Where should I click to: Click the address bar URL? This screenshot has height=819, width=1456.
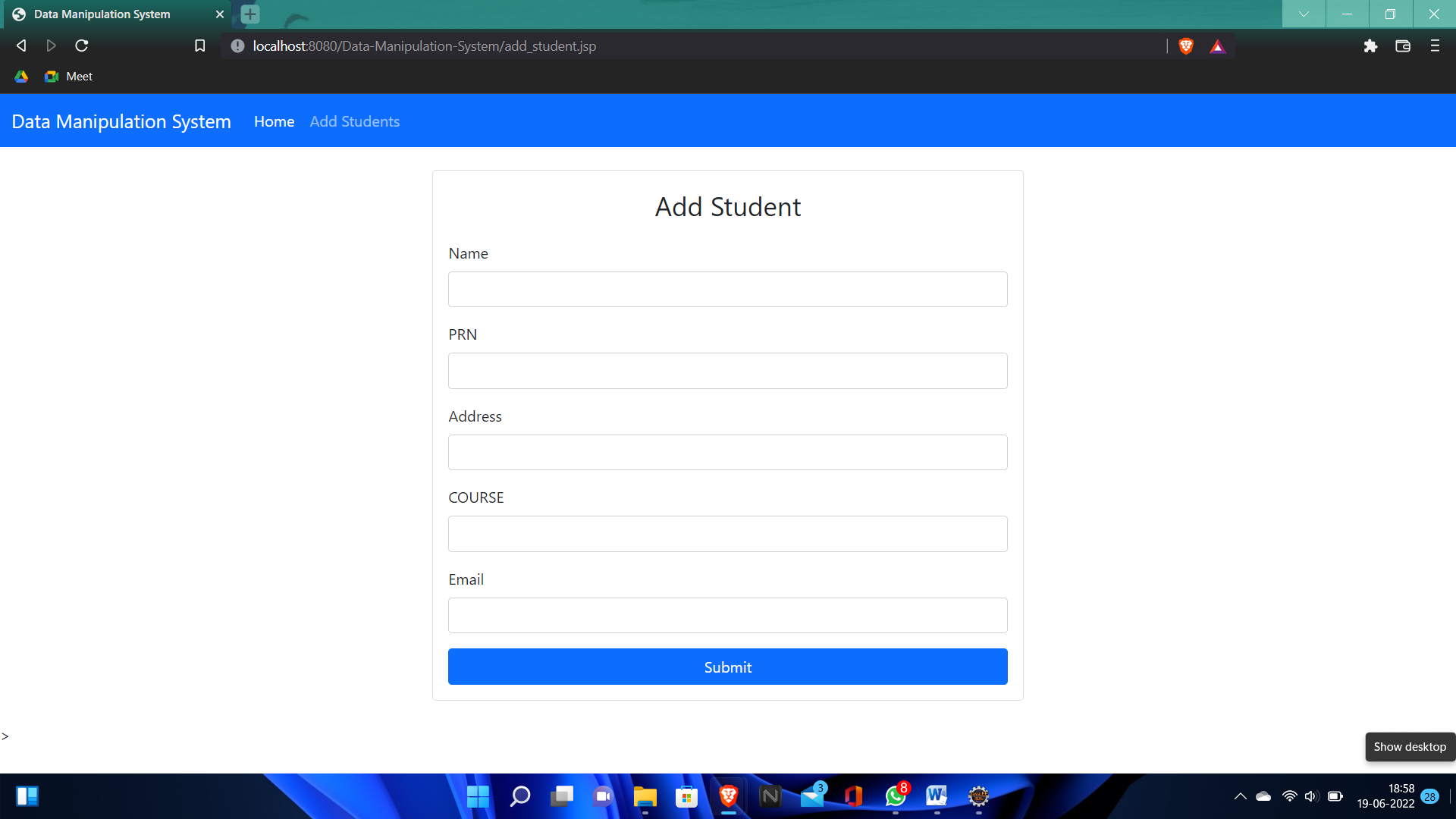point(425,46)
